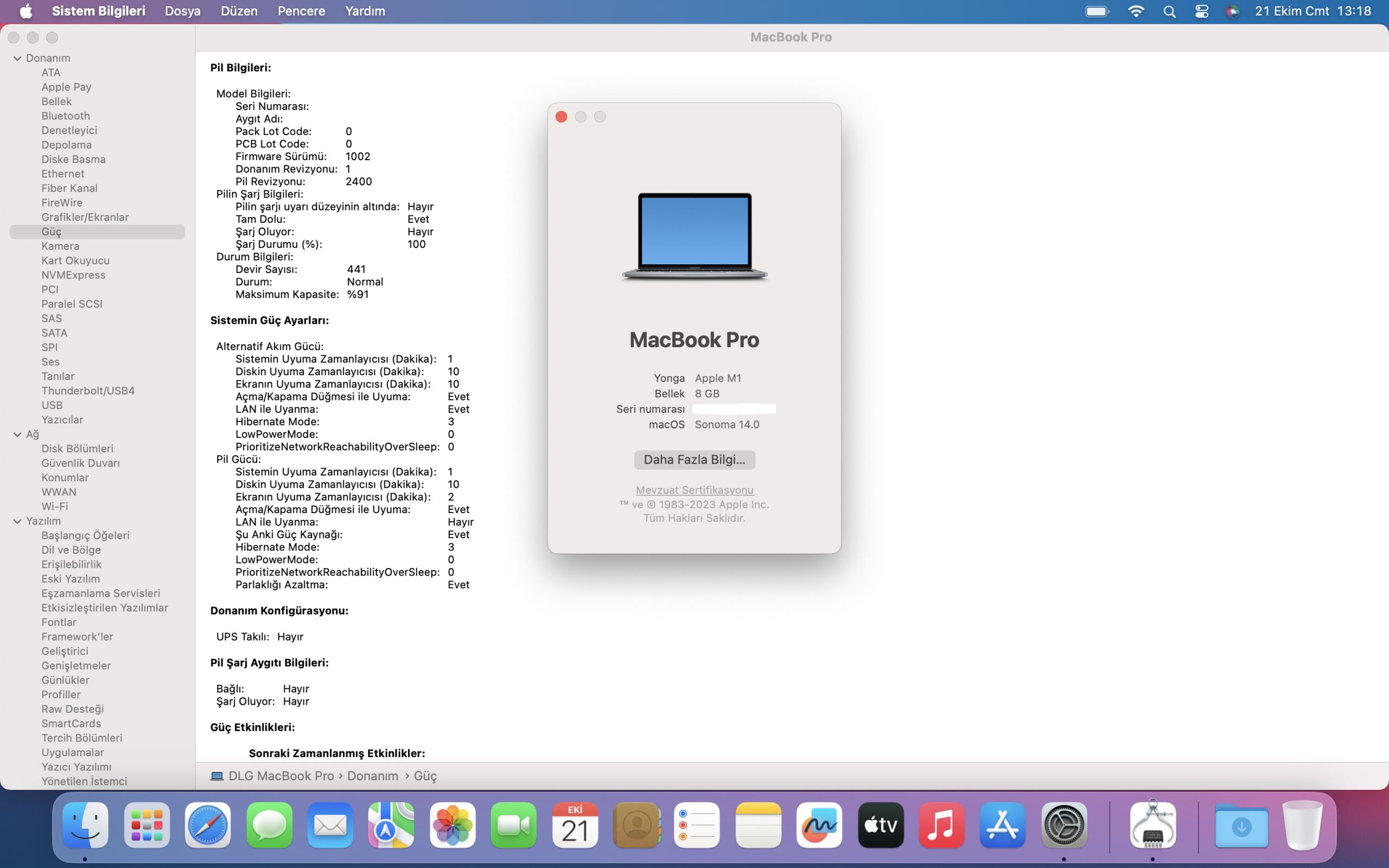Open Wi-Fi status menu
The width and height of the screenshot is (1389, 868).
(x=1136, y=11)
